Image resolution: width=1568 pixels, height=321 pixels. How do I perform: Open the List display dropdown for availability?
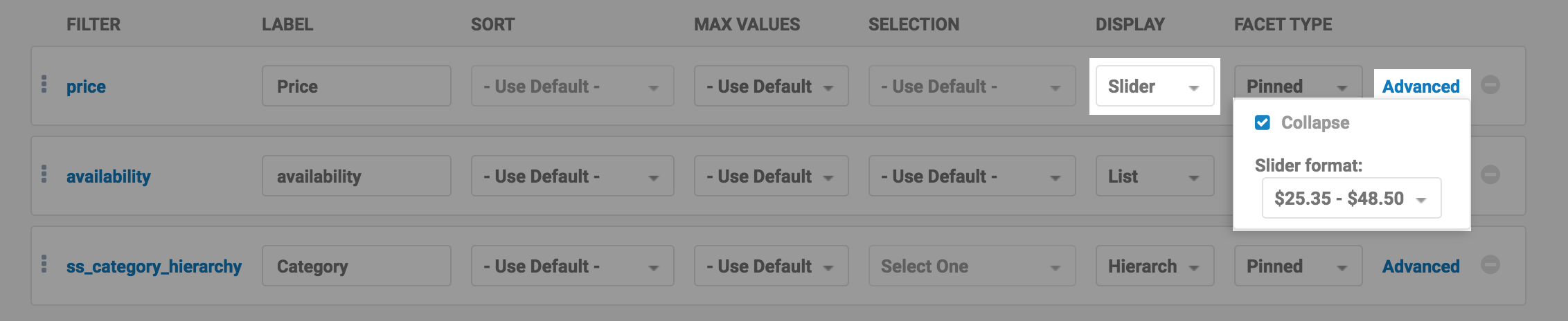[1155, 176]
